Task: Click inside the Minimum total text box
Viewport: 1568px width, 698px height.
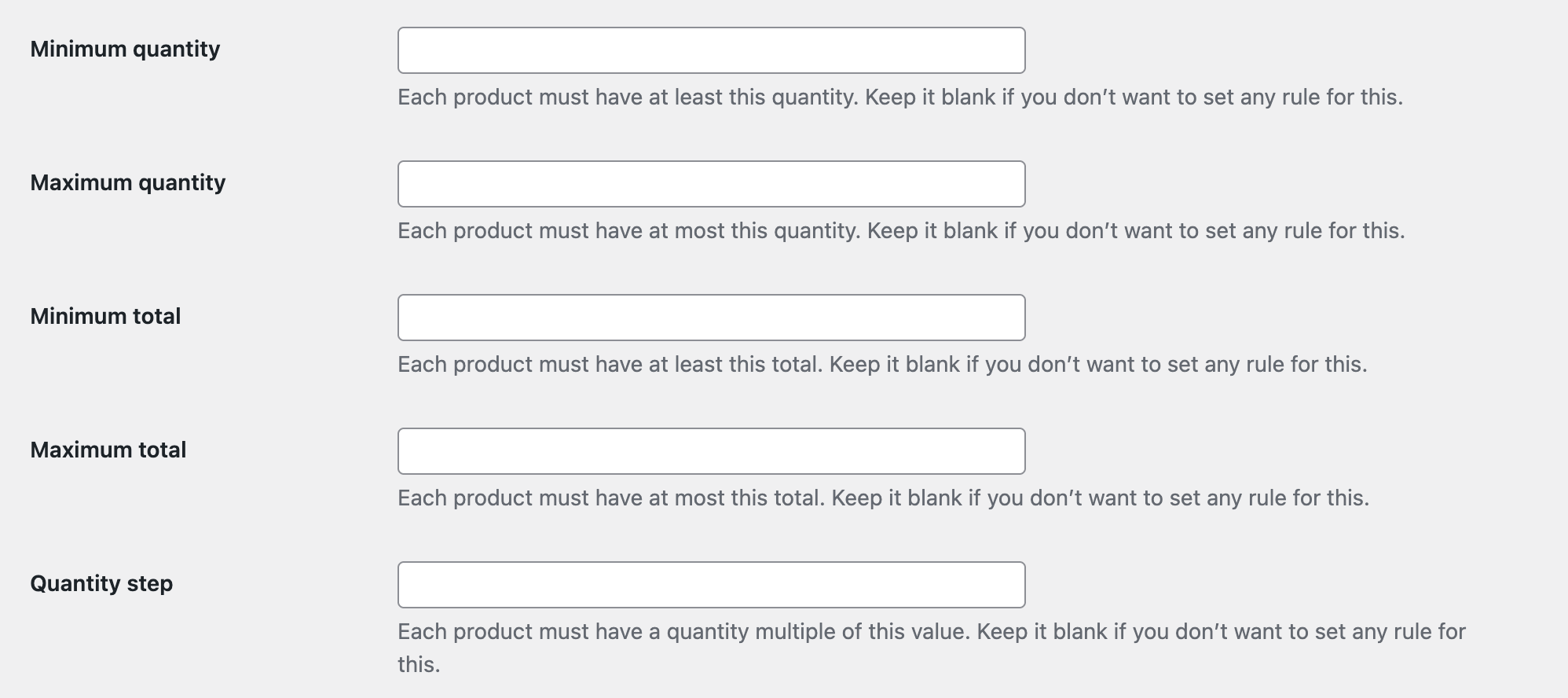Action: (711, 317)
